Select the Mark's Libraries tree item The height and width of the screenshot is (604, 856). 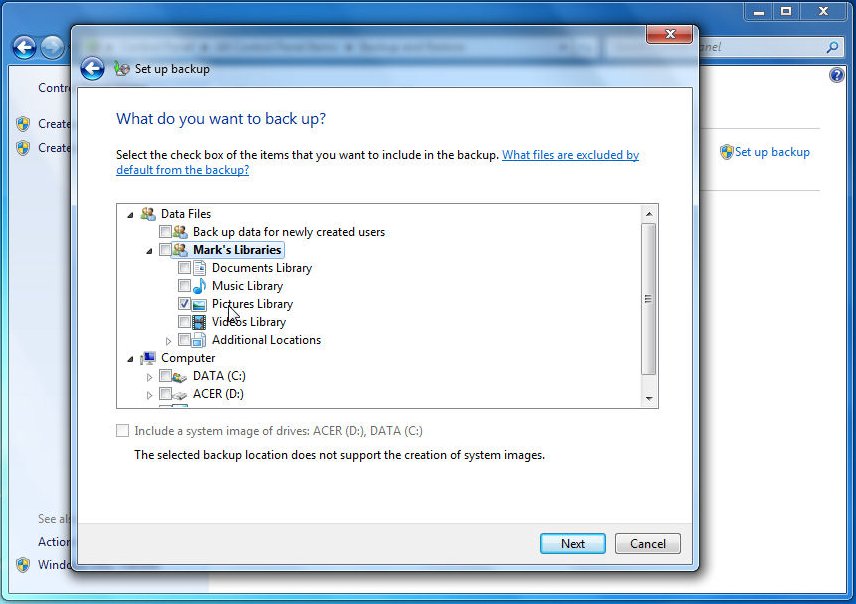pos(237,250)
